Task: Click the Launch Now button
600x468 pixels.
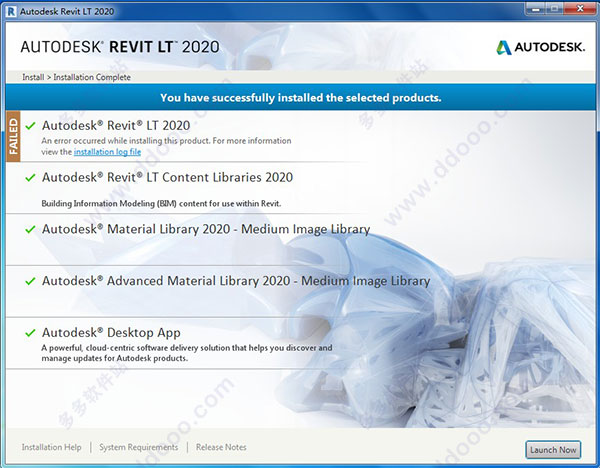Action: [553, 450]
